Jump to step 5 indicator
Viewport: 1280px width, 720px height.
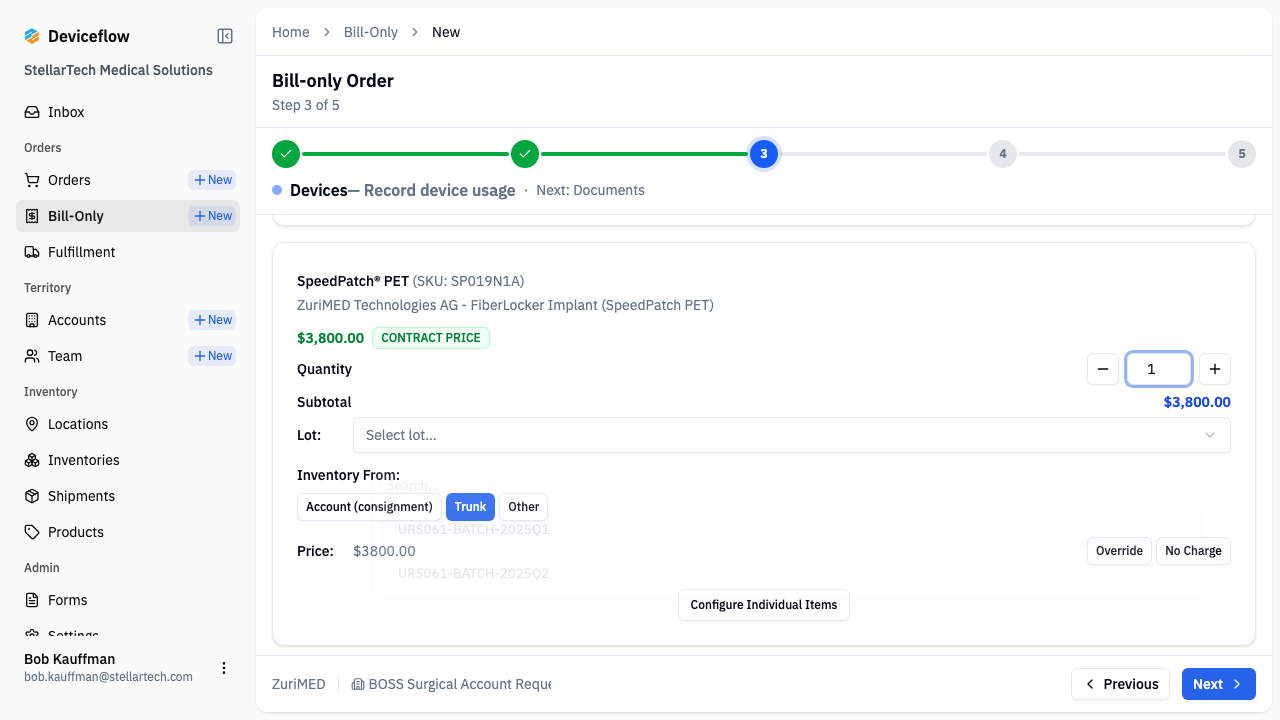click(1242, 154)
